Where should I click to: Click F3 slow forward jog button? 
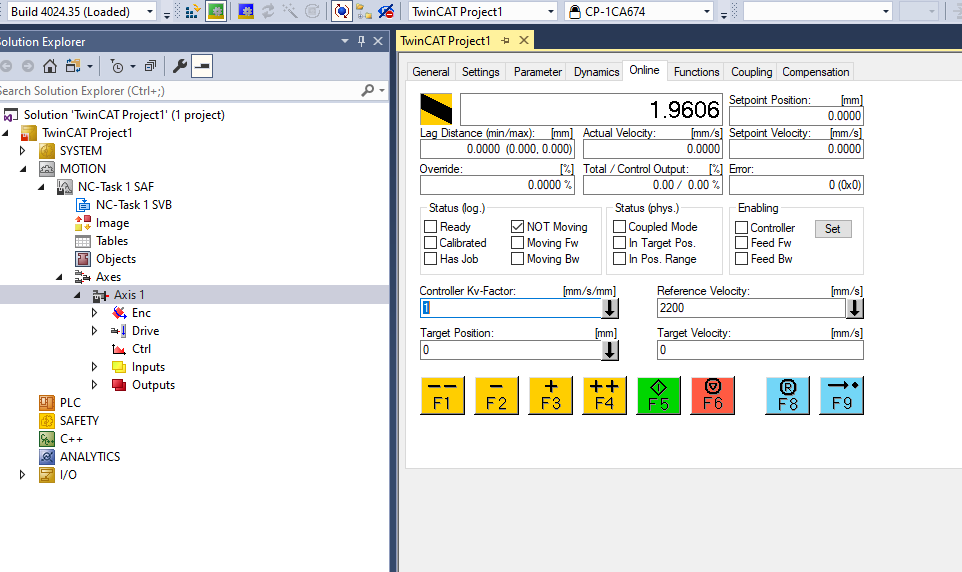pyautogui.click(x=550, y=396)
